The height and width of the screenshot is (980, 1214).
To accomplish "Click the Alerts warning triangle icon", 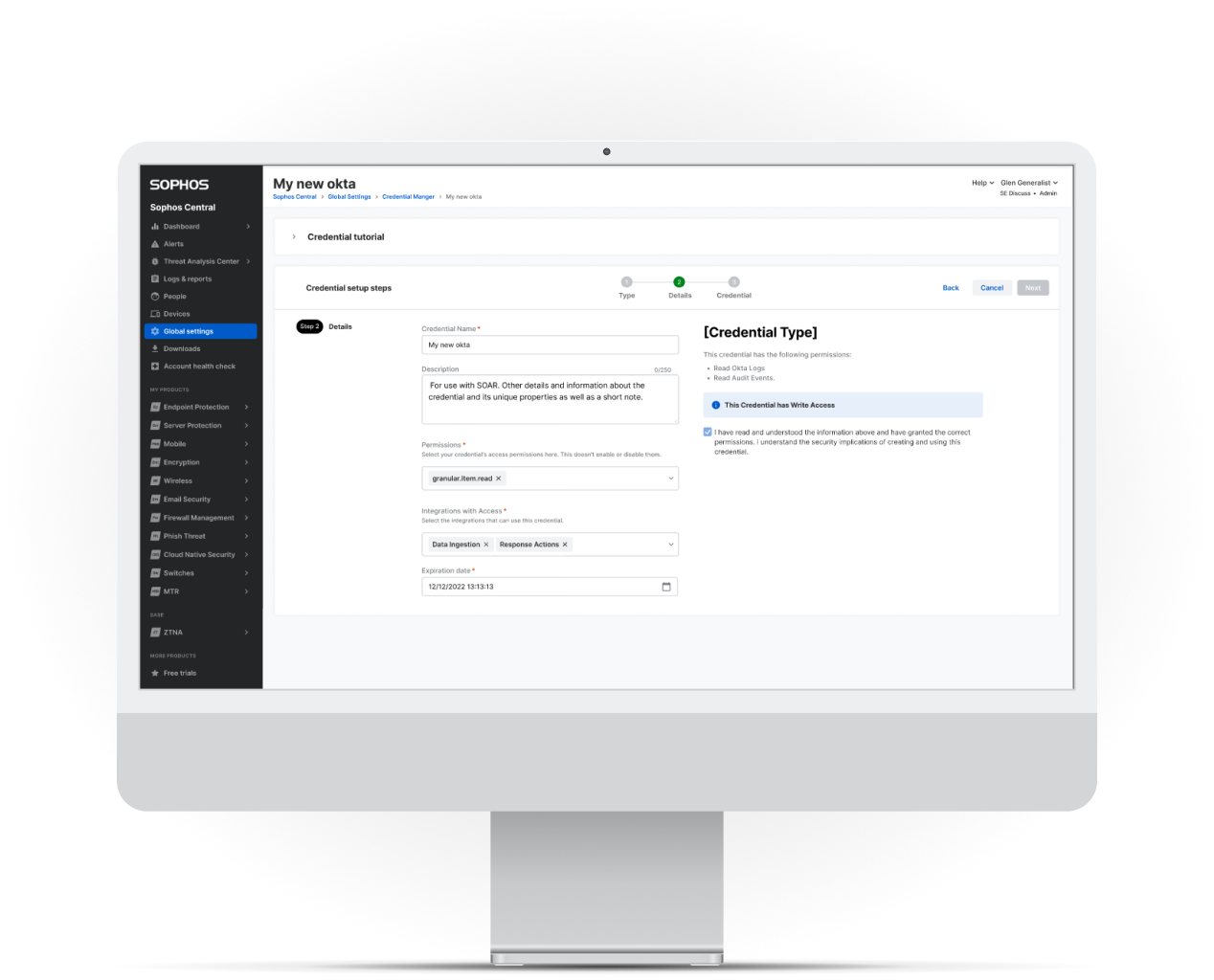I will [x=155, y=244].
